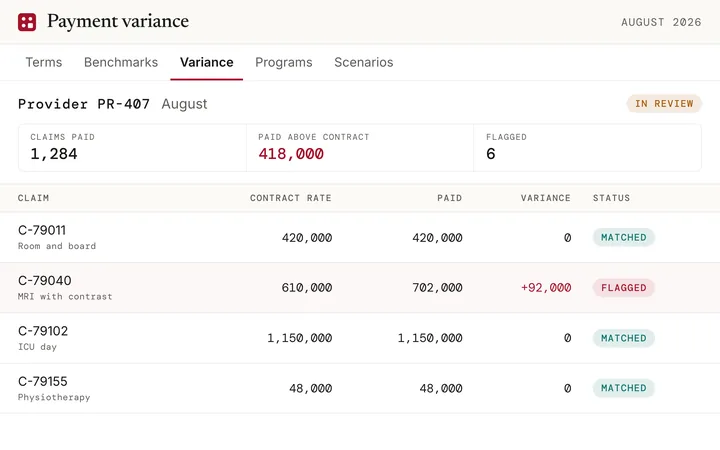Open the Flagged count card
Screen dimensions: 720x450
587,148
